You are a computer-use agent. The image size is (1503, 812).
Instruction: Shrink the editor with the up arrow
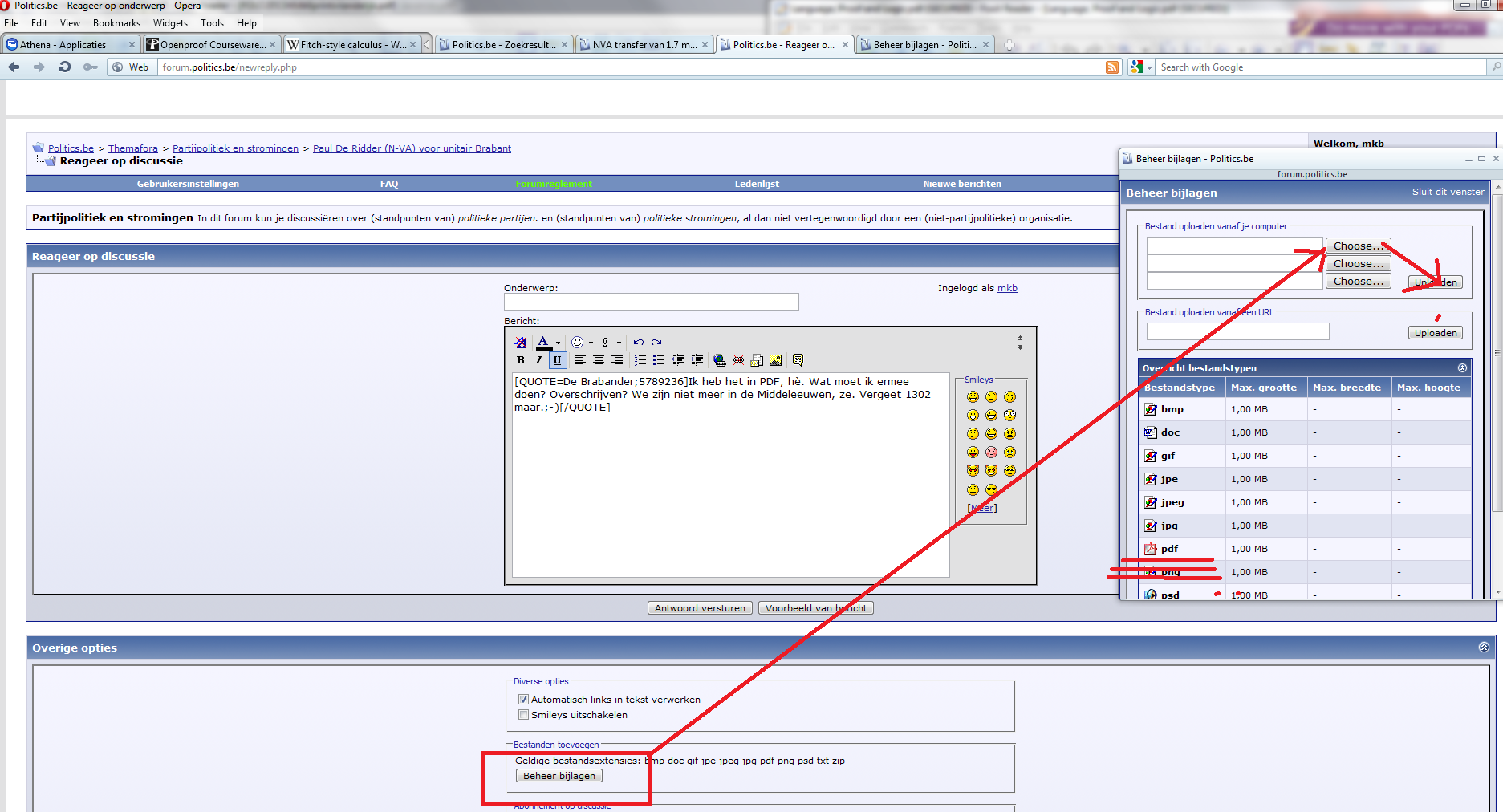click(1020, 338)
